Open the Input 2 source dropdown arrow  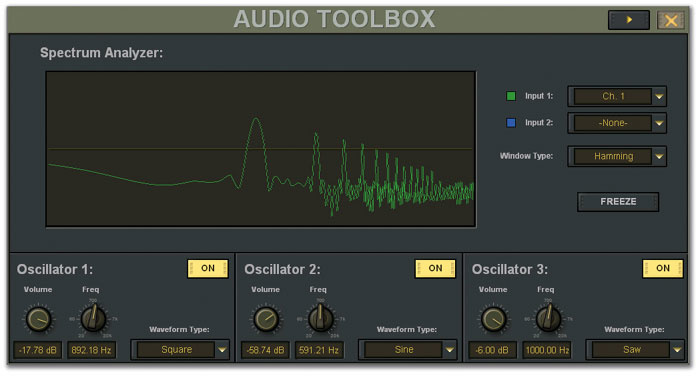(659, 123)
